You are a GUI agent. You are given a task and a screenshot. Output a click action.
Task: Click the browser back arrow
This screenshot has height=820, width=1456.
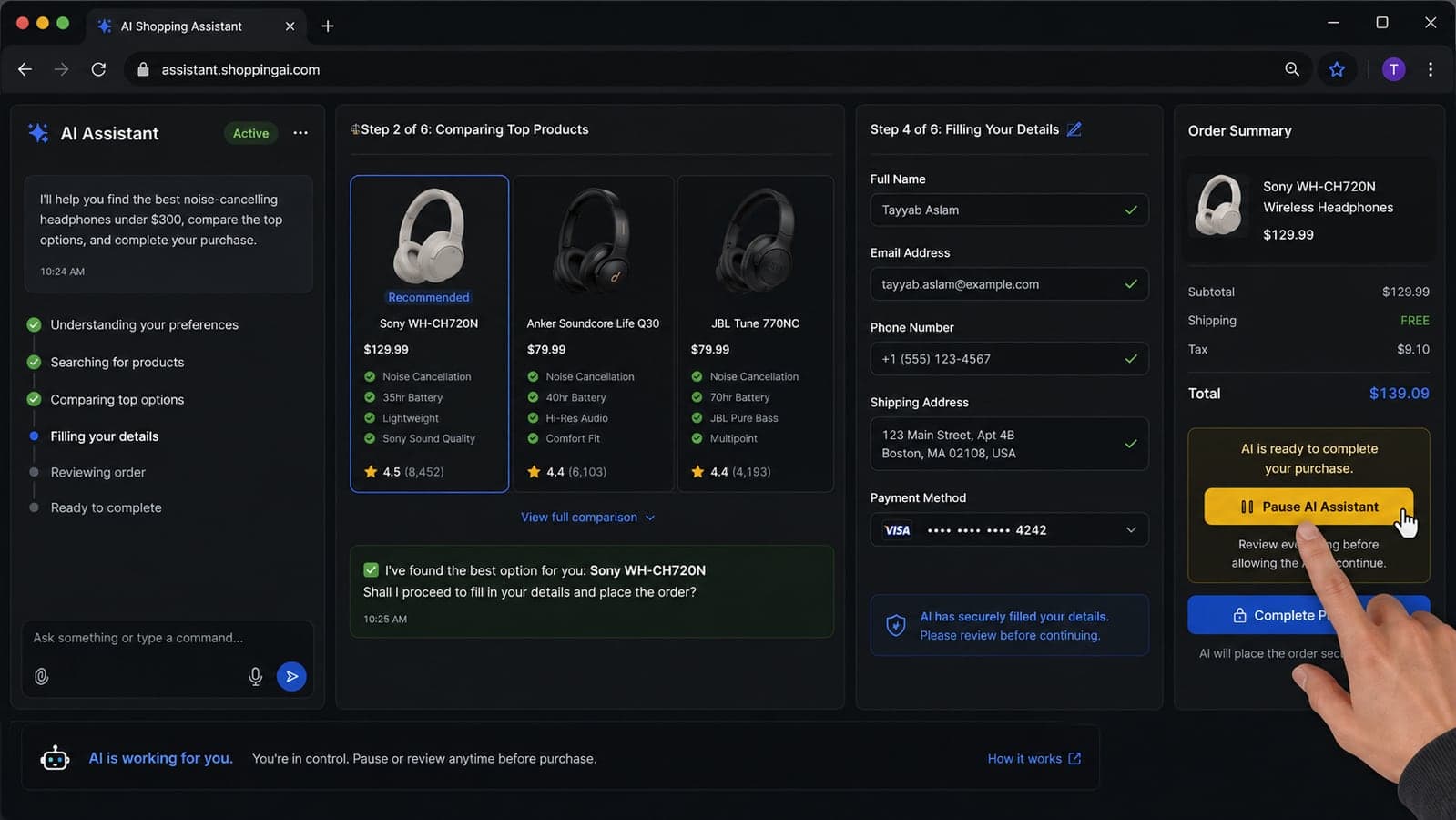click(25, 69)
